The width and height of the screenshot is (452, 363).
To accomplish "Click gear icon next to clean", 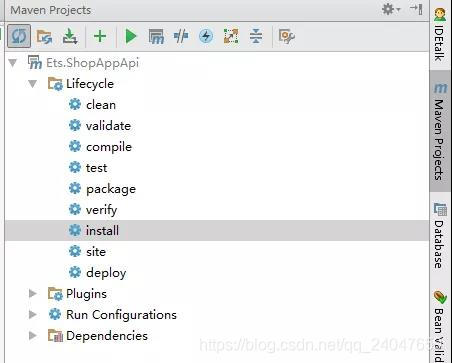I will [x=75, y=104].
